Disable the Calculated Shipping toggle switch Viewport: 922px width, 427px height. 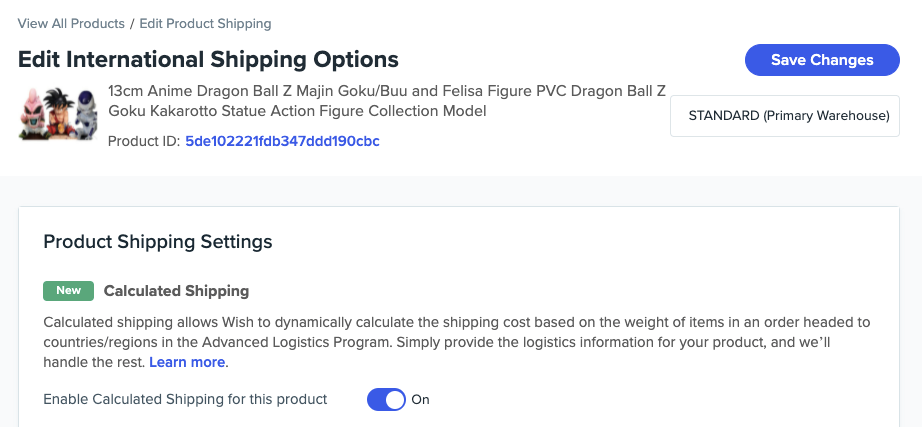pos(386,400)
